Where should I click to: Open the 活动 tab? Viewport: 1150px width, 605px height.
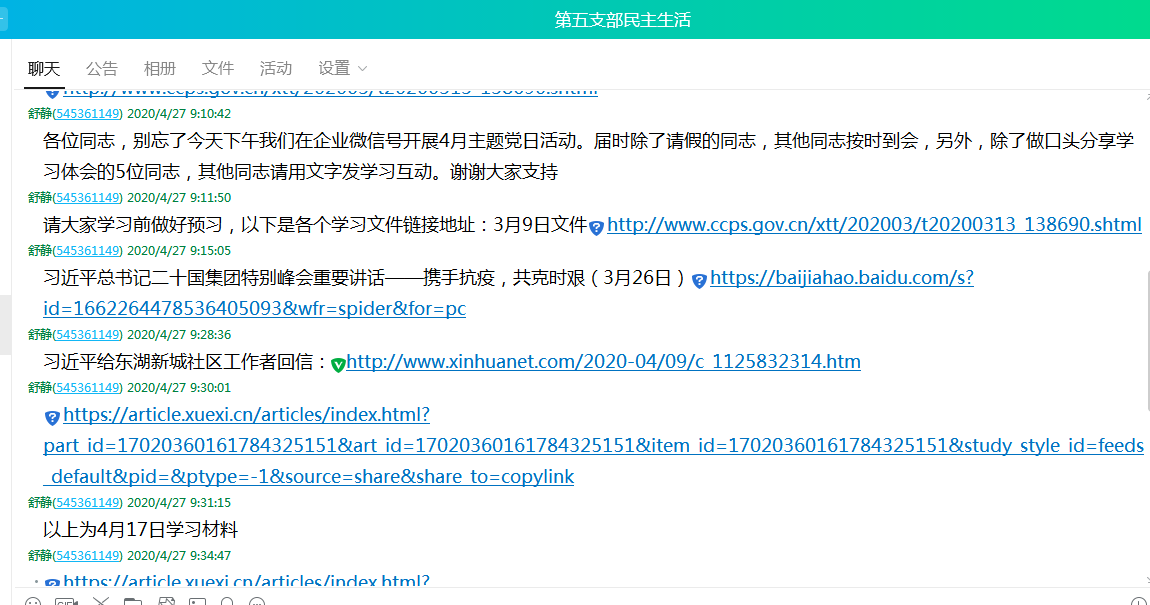pos(276,68)
